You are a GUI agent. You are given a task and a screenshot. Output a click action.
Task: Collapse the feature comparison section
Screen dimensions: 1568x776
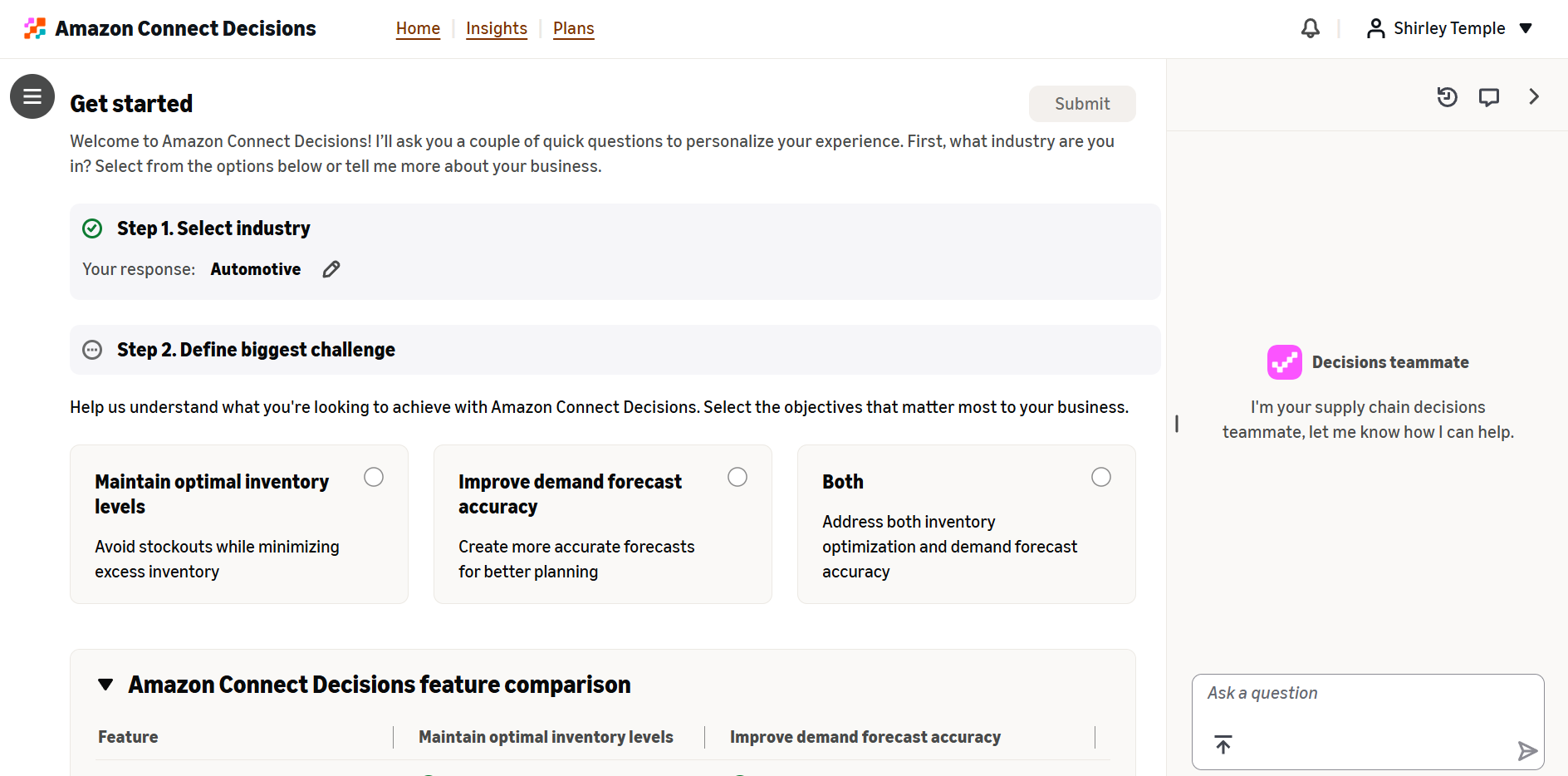coord(105,685)
